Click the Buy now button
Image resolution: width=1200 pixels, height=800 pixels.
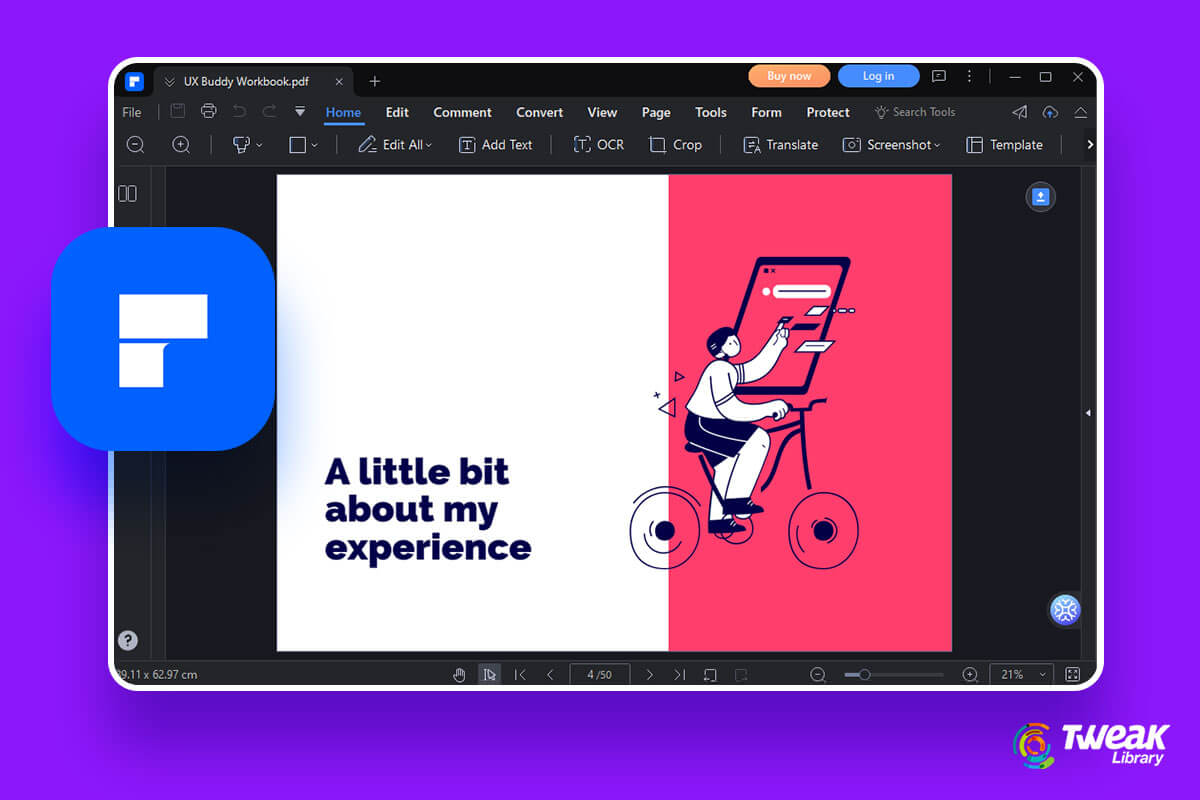(789, 75)
